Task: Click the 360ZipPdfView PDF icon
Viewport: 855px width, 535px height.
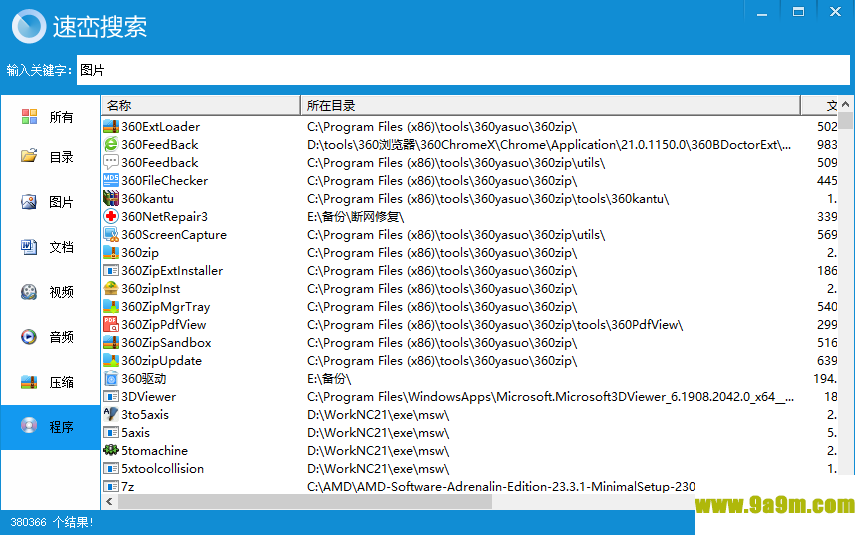Action: 111,324
